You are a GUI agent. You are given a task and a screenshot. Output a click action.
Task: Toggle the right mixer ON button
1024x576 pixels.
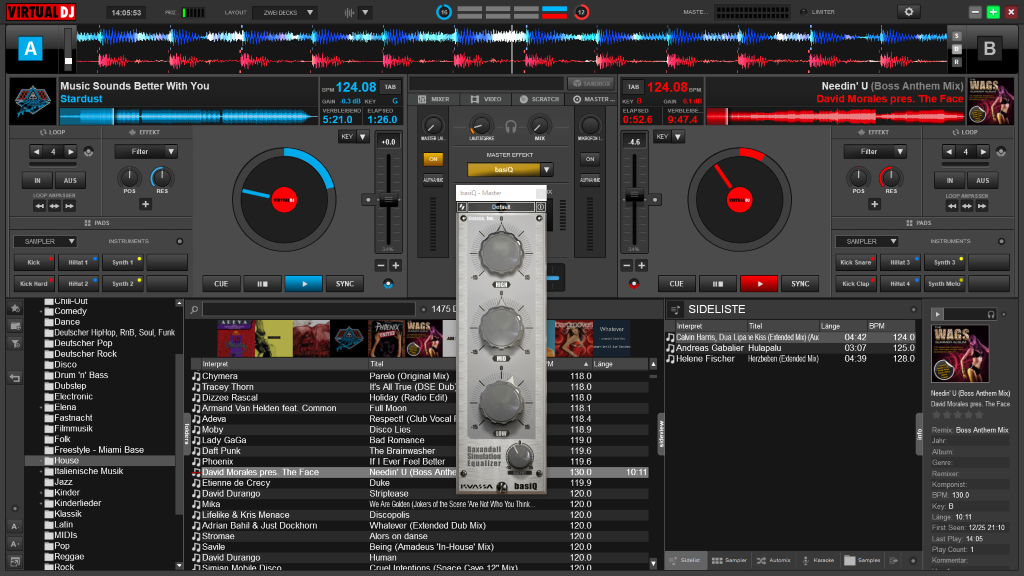[590, 159]
